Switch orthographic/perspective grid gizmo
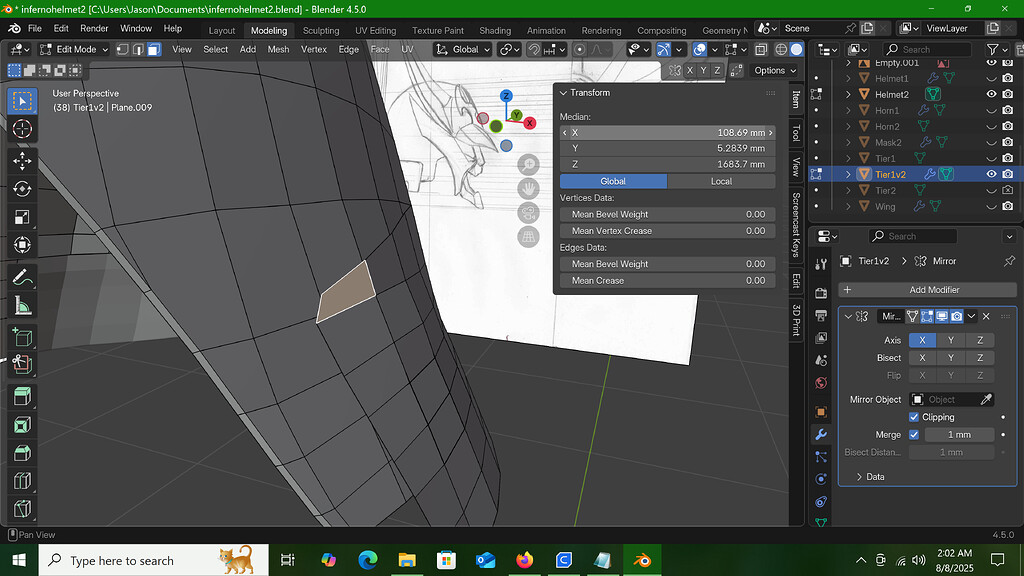The width and height of the screenshot is (1024, 576). tap(528, 237)
